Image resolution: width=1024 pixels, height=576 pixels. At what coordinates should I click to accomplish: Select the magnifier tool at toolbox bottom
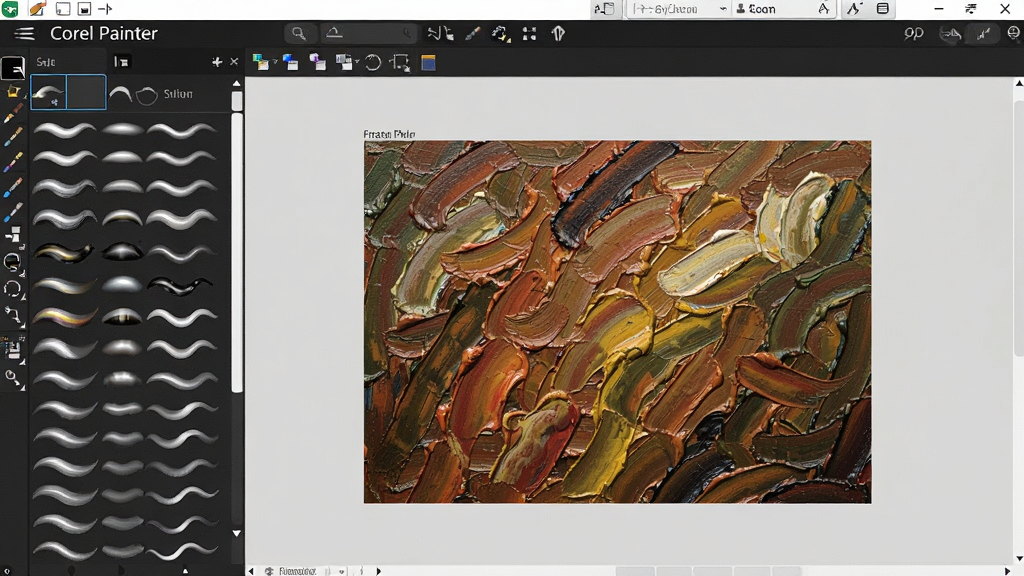[x=12, y=377]
